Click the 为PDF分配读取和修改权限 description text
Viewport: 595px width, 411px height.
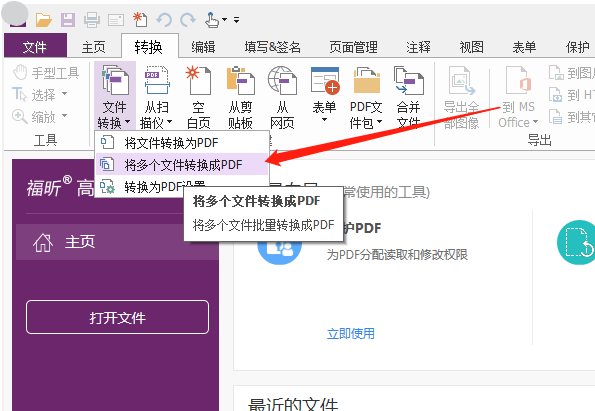tap(397, 254)
